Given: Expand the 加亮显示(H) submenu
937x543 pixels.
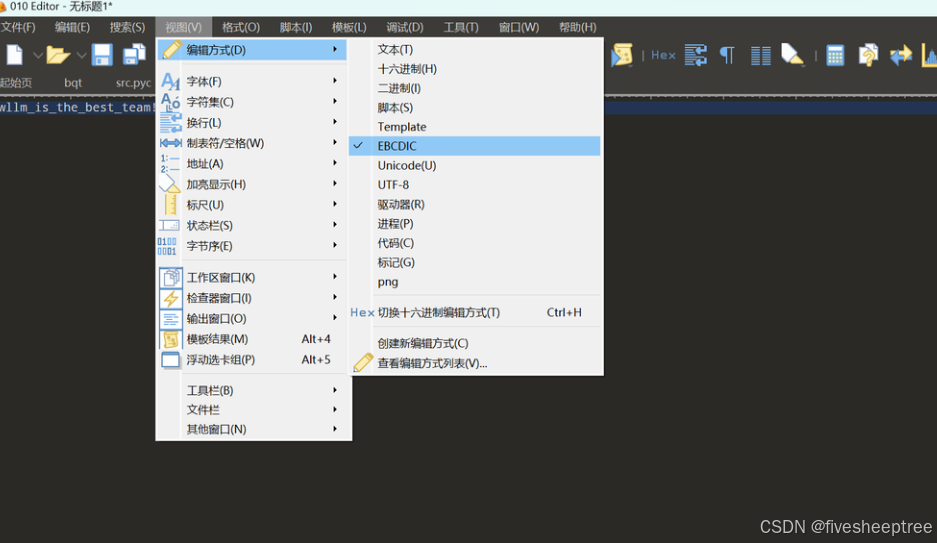Looking at the screenshot, I should (253, 184).
